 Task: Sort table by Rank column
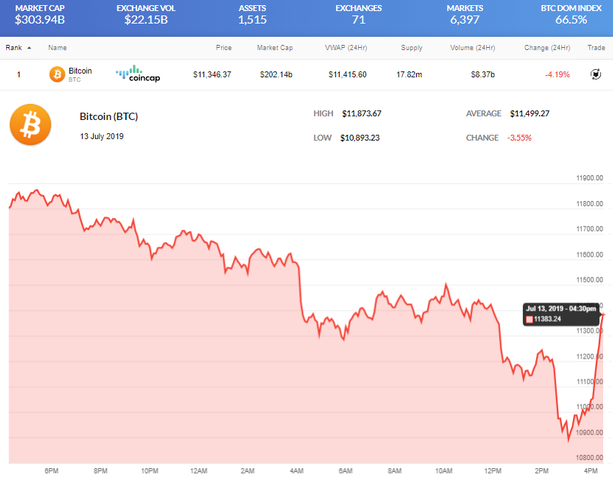coord(14,48)
